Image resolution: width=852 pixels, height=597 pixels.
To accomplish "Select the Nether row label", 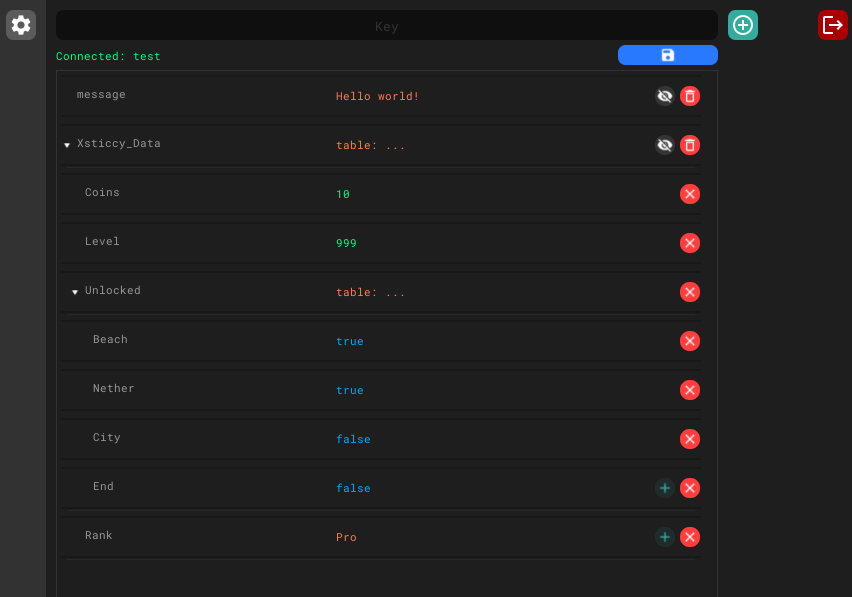I will pyautogui.click(x=114, y=388).
